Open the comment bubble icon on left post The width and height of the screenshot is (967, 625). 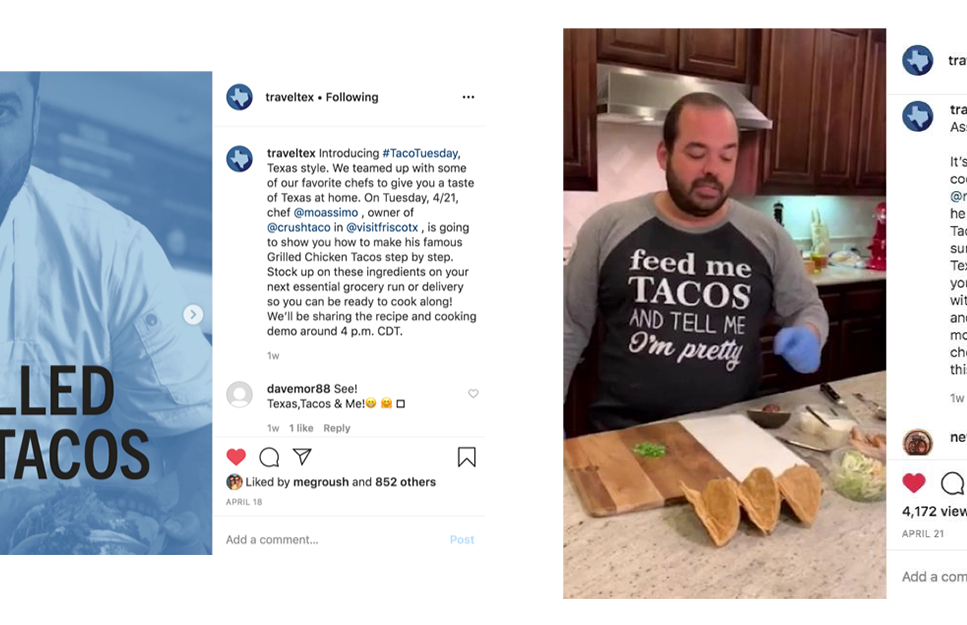tap(270, 457)
